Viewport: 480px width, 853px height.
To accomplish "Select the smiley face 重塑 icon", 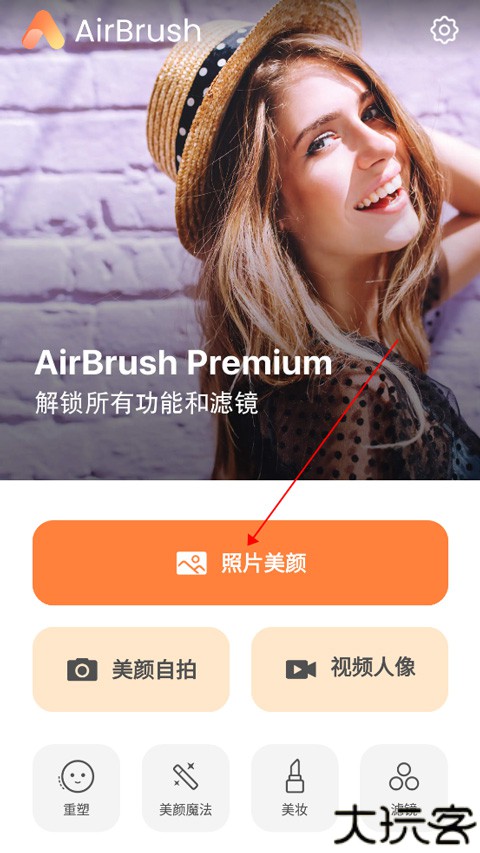I will [x=77, y=776].
